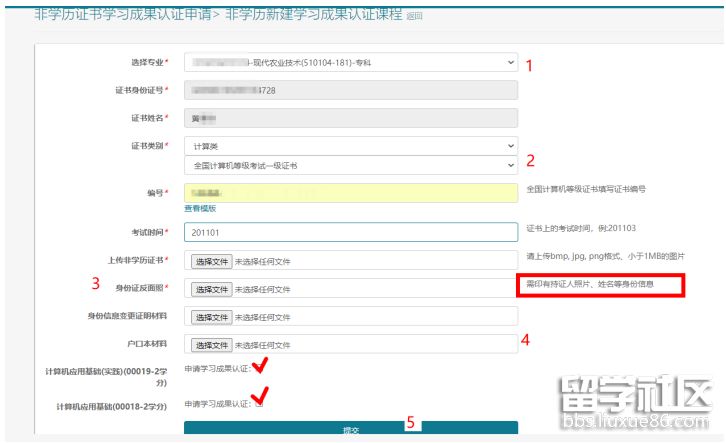This screenshot has width=726, height=443.
Task: Click the 请上传bmp, jpg, png格式 hint text
Action: [610, 255]
